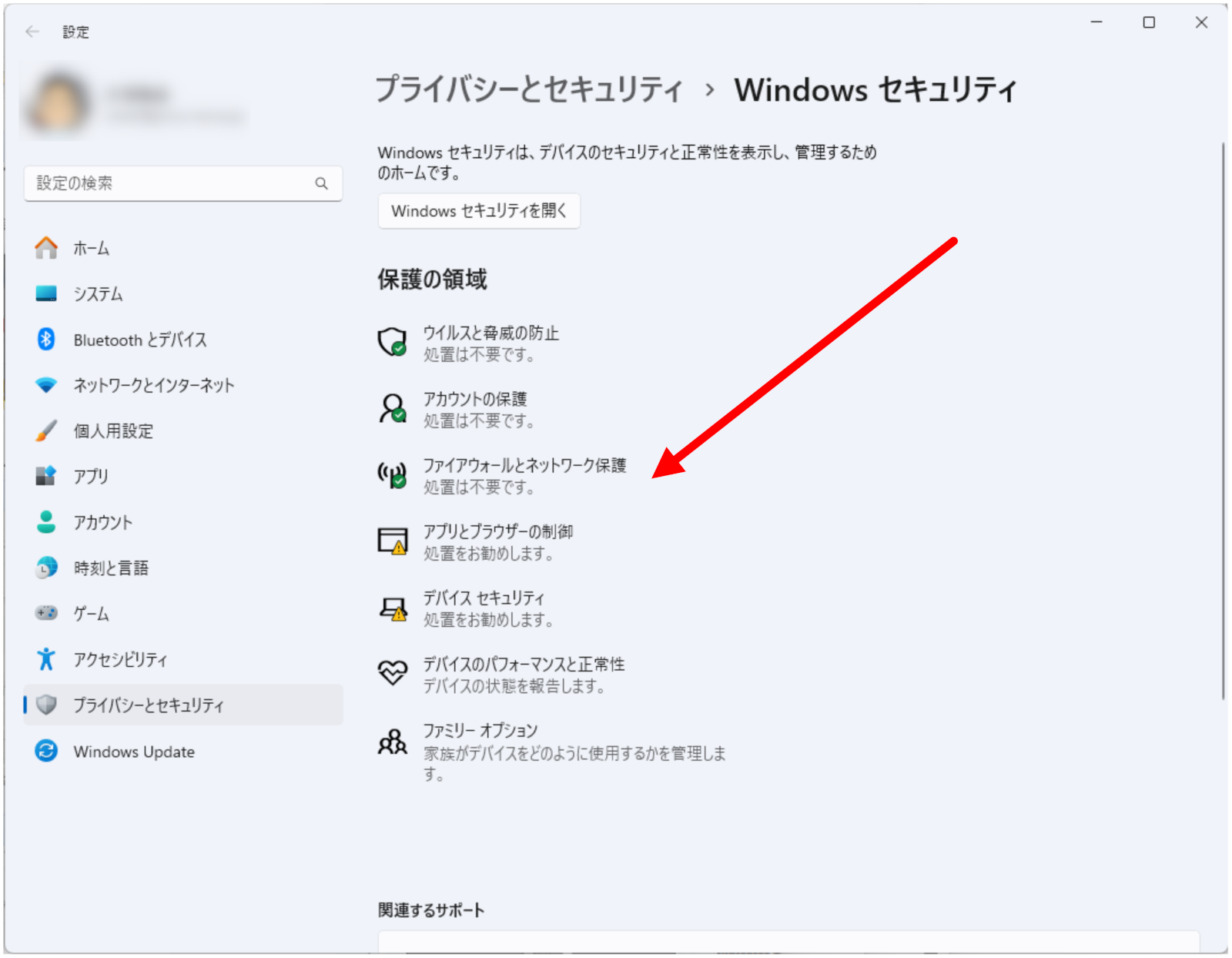This screenshot has width=1232, height=958.
Task: Click the device performance heart icon
Action: pyautogui.click(x=392, y=673)
